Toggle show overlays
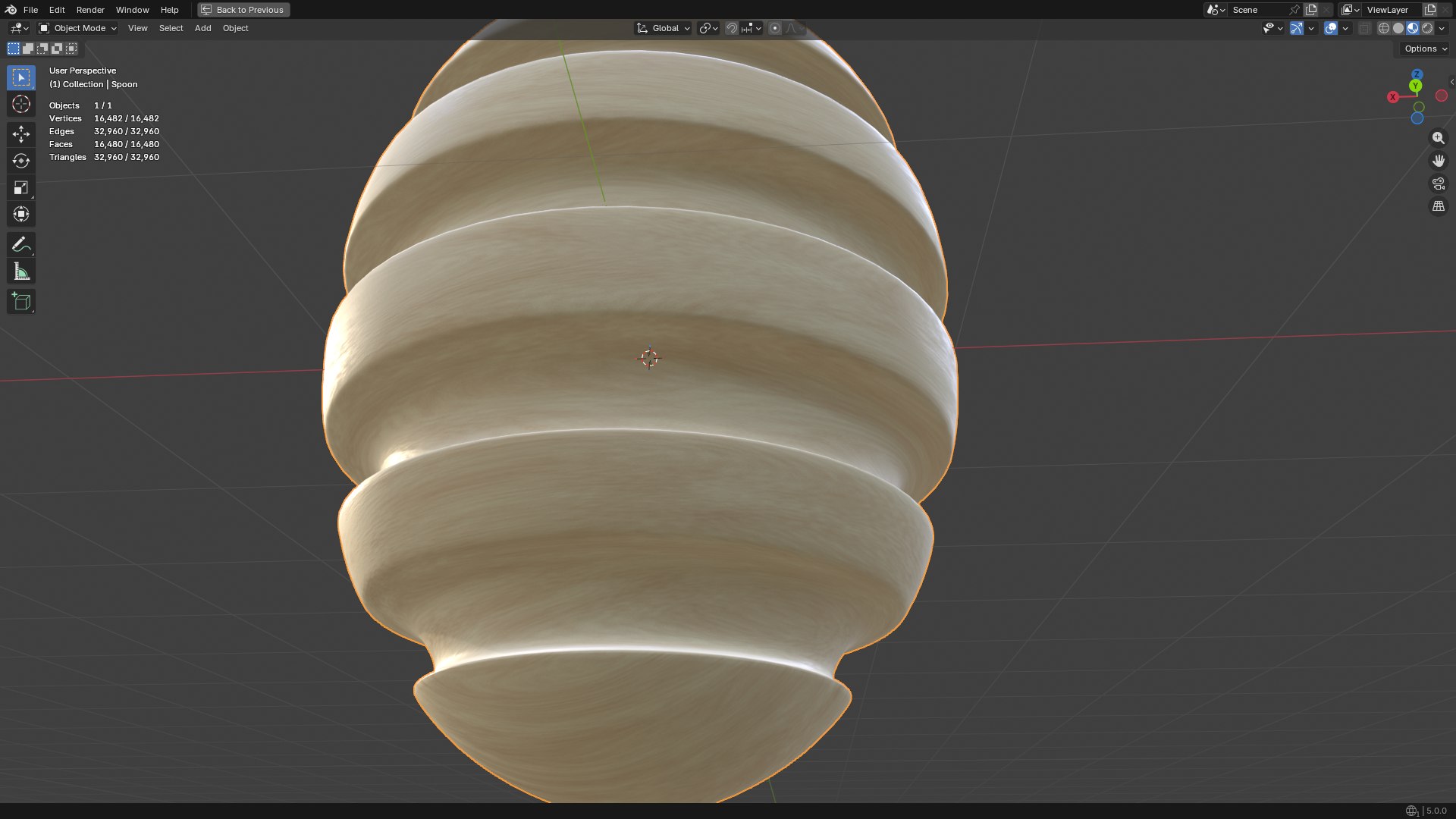Viewport: 1456px width, 819px height. (1331, 28)
